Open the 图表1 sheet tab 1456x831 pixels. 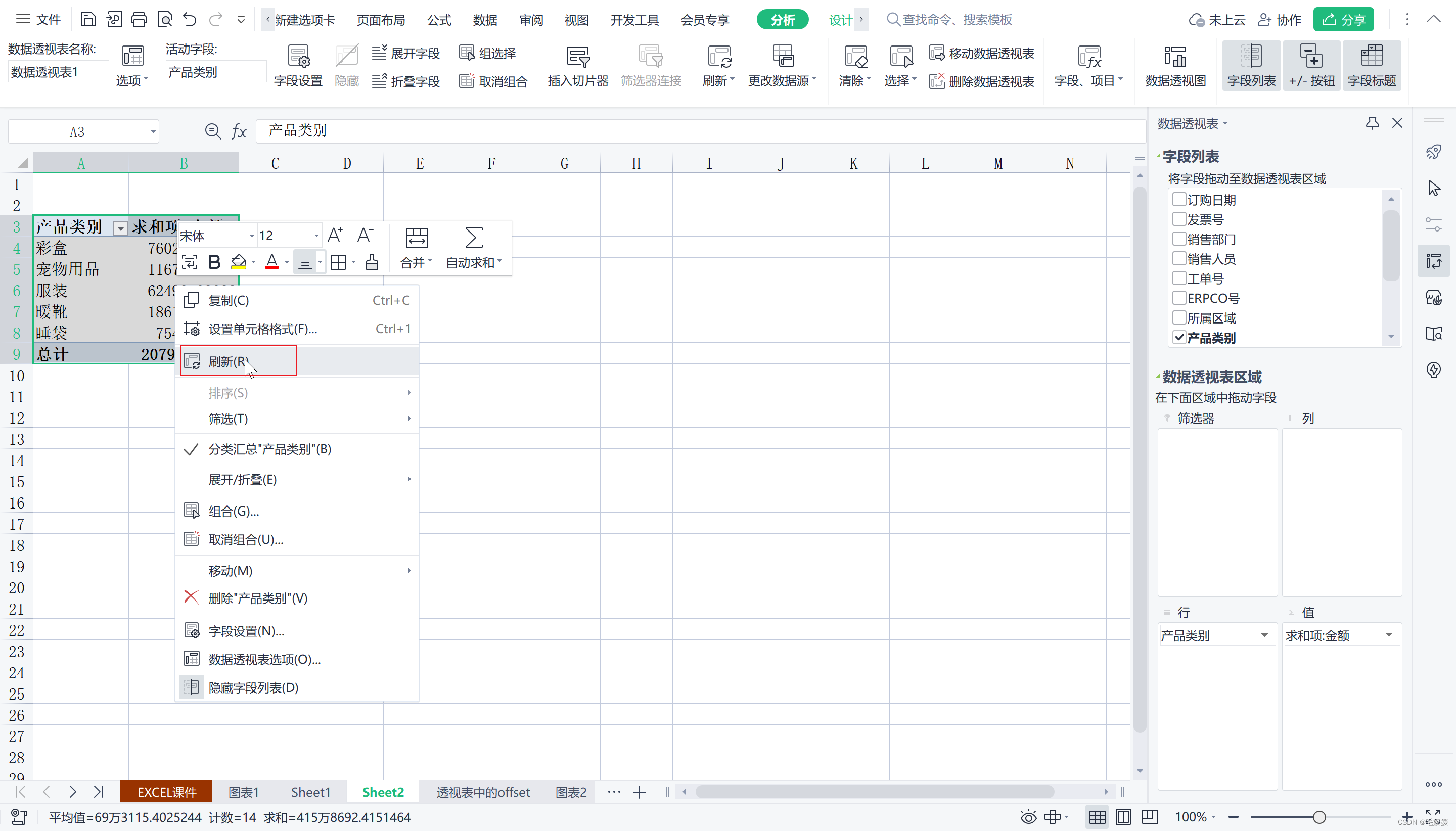tap(244, 792)
